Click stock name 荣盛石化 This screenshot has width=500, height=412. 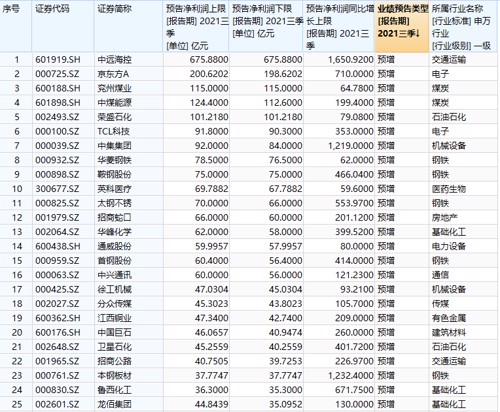point(114,117)
